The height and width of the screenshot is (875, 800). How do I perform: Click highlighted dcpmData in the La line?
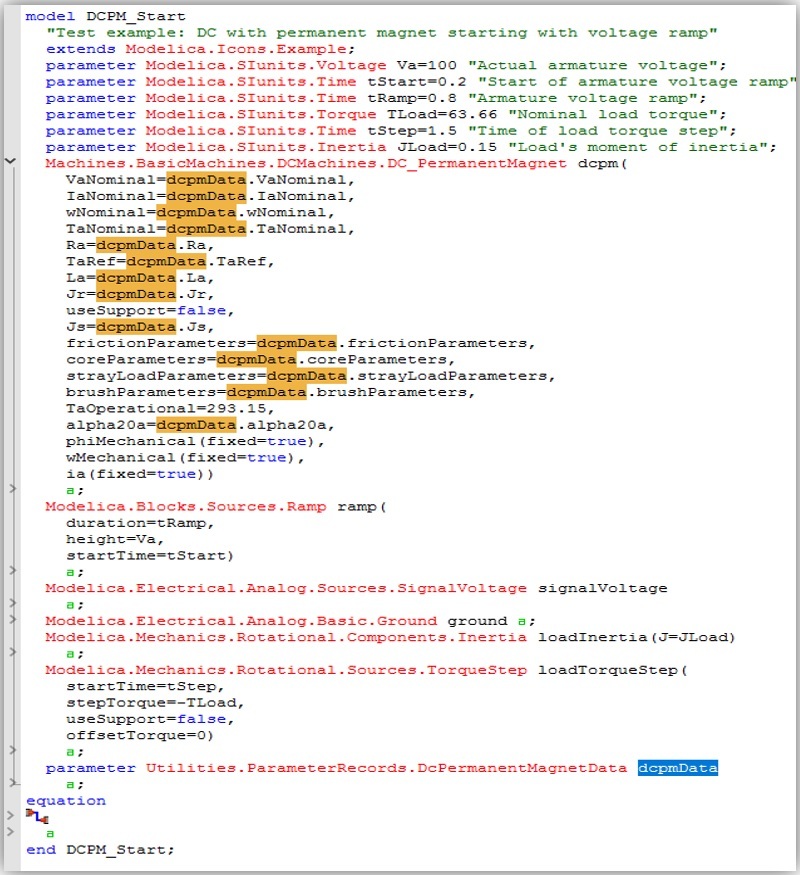tap(136, 278)
